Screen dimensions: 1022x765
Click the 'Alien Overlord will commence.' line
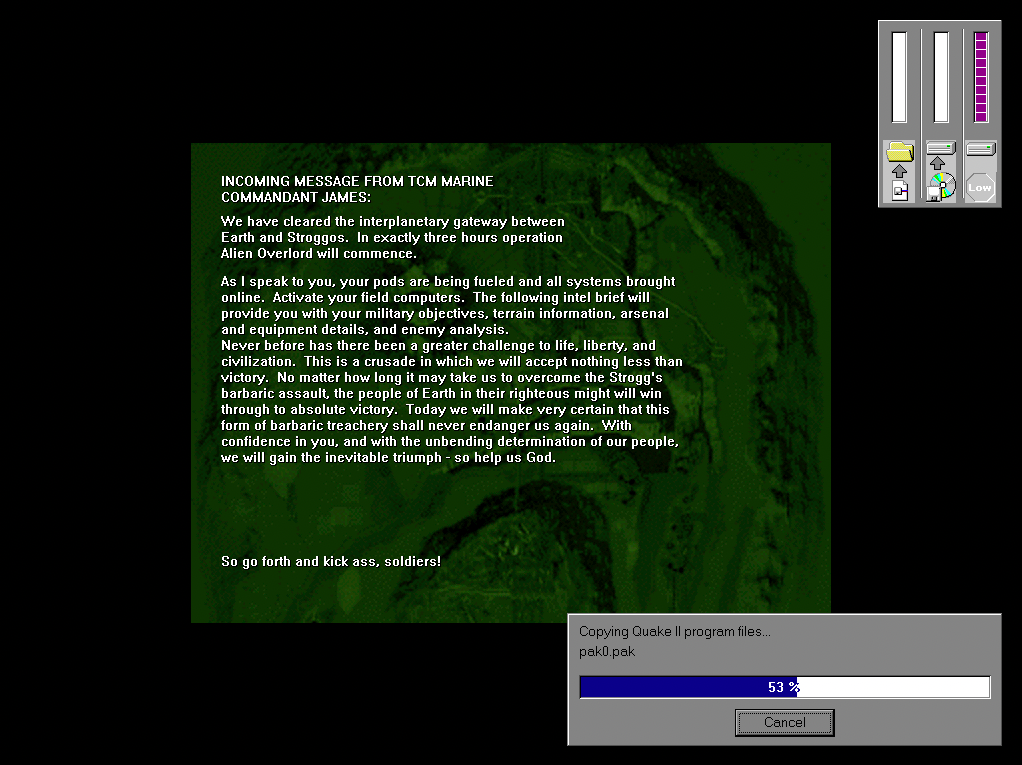tap(319, 253)
